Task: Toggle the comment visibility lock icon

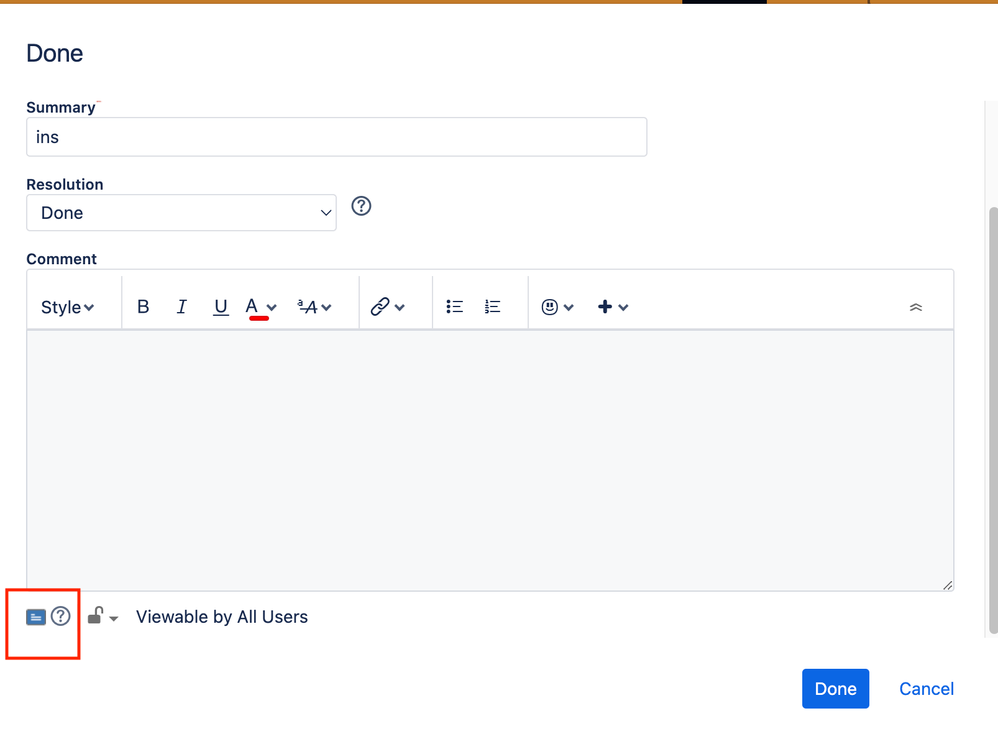Action: pos(96,616)
